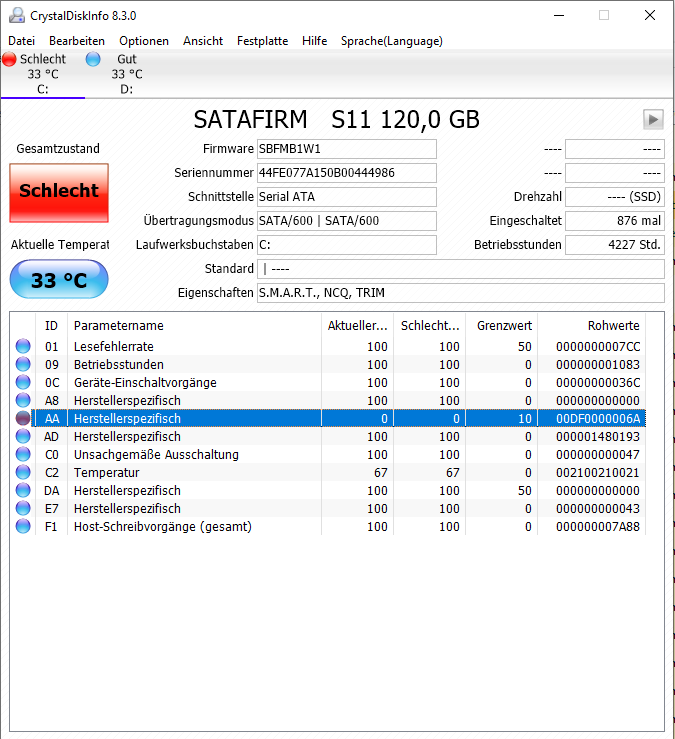This screenshot has height=739, width=675.
Task: Click the red Schlecht drive status icon
Action: click(9, 59)
